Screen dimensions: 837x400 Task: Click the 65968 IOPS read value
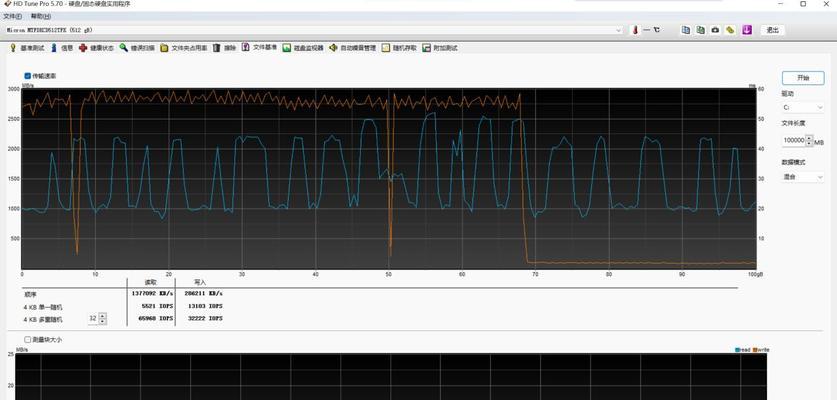[x=155, y=318]
